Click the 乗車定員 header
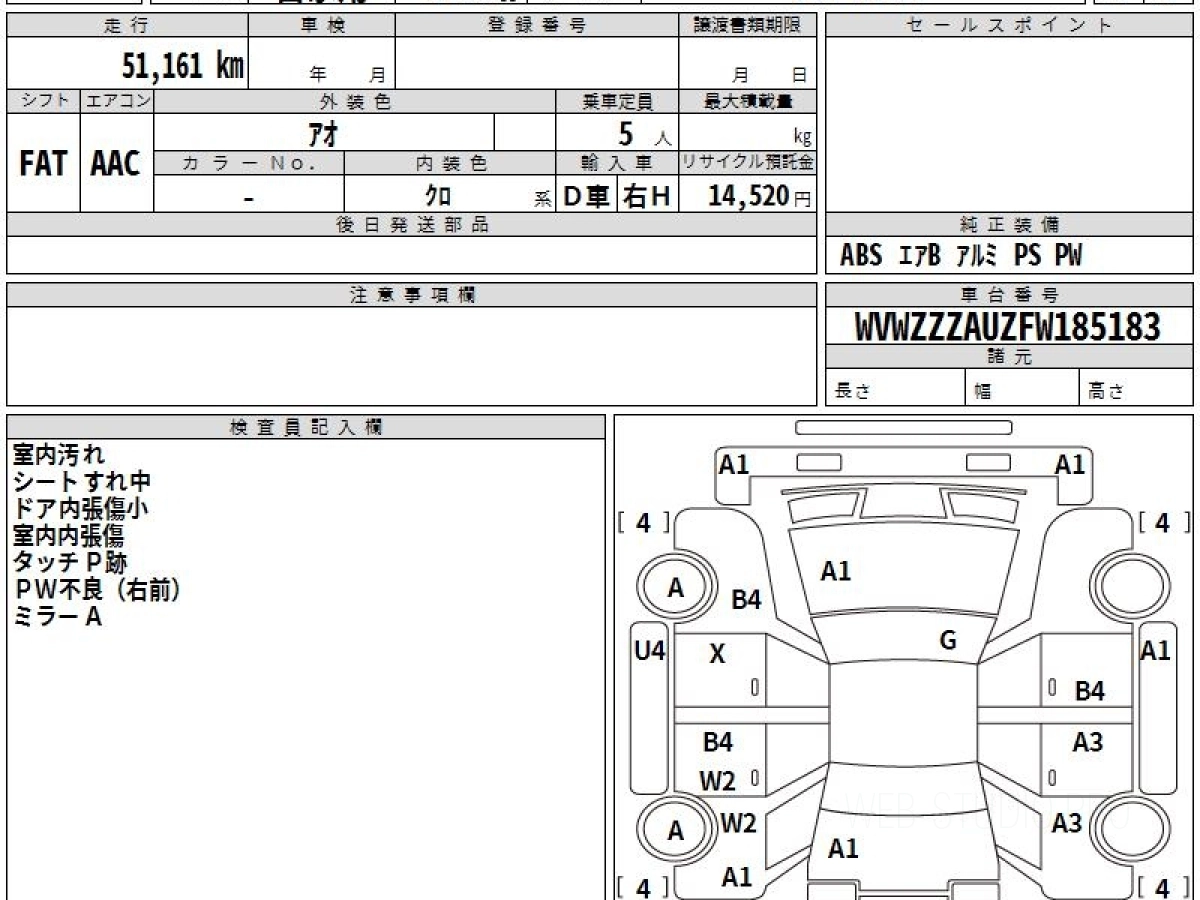Screen dimensions: 1200x900 (x=617, y=101)
